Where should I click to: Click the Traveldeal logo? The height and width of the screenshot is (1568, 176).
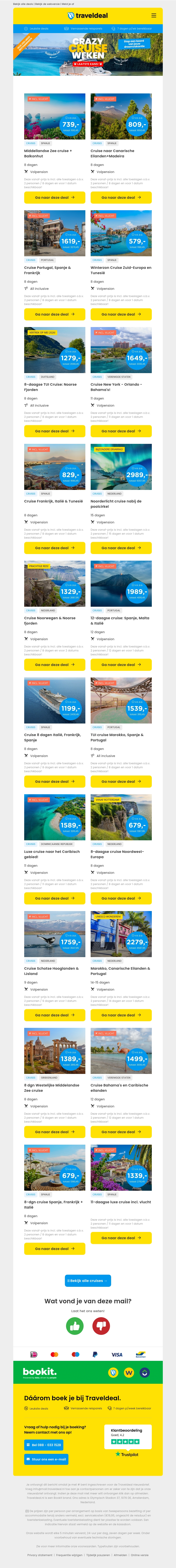[88, 15]
